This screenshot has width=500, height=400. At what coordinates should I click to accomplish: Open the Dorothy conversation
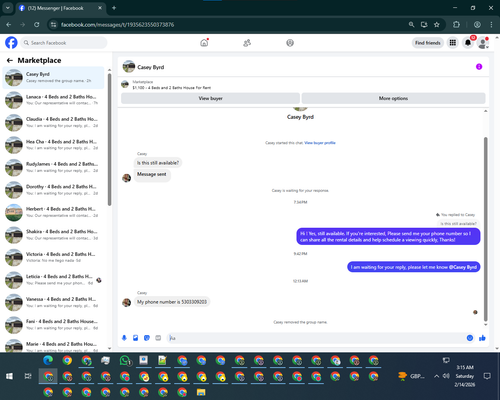(x=53, y=190)
